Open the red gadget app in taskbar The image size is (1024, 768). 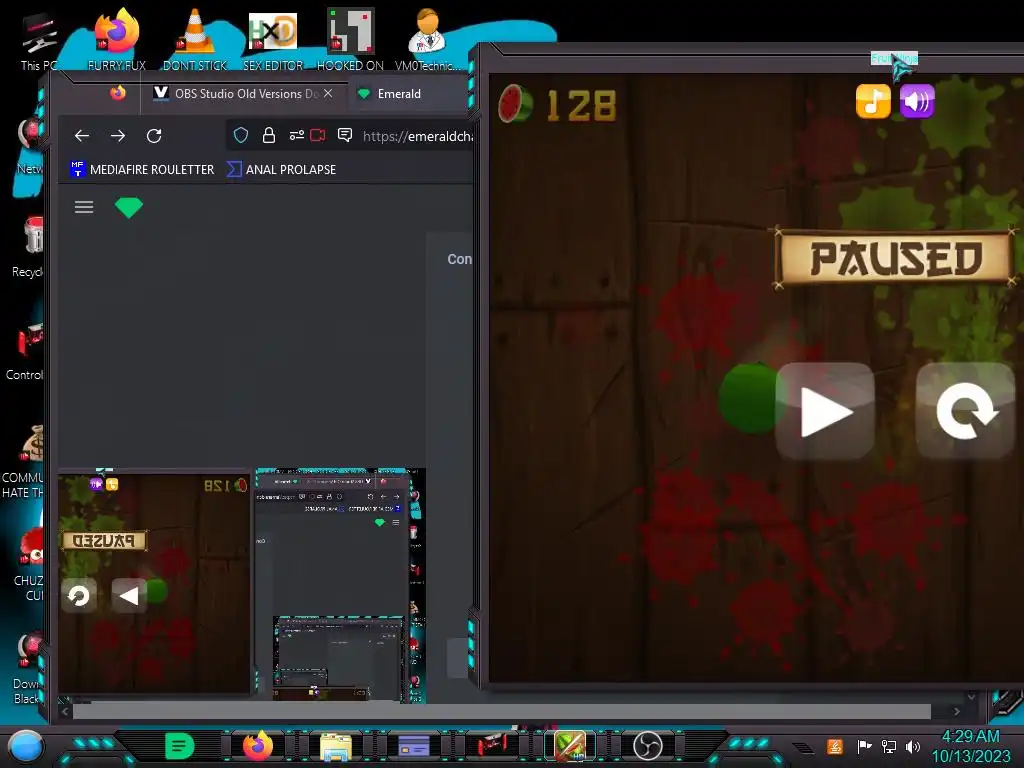[x=492, y=746]
